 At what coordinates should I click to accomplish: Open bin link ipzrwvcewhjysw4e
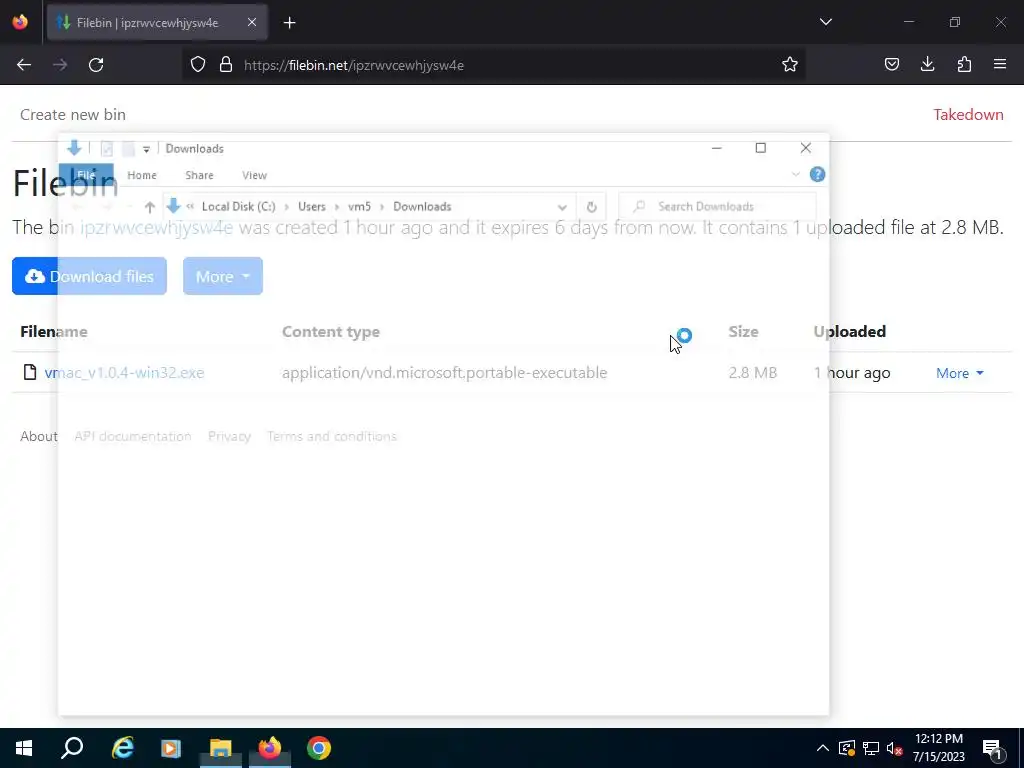156,227
